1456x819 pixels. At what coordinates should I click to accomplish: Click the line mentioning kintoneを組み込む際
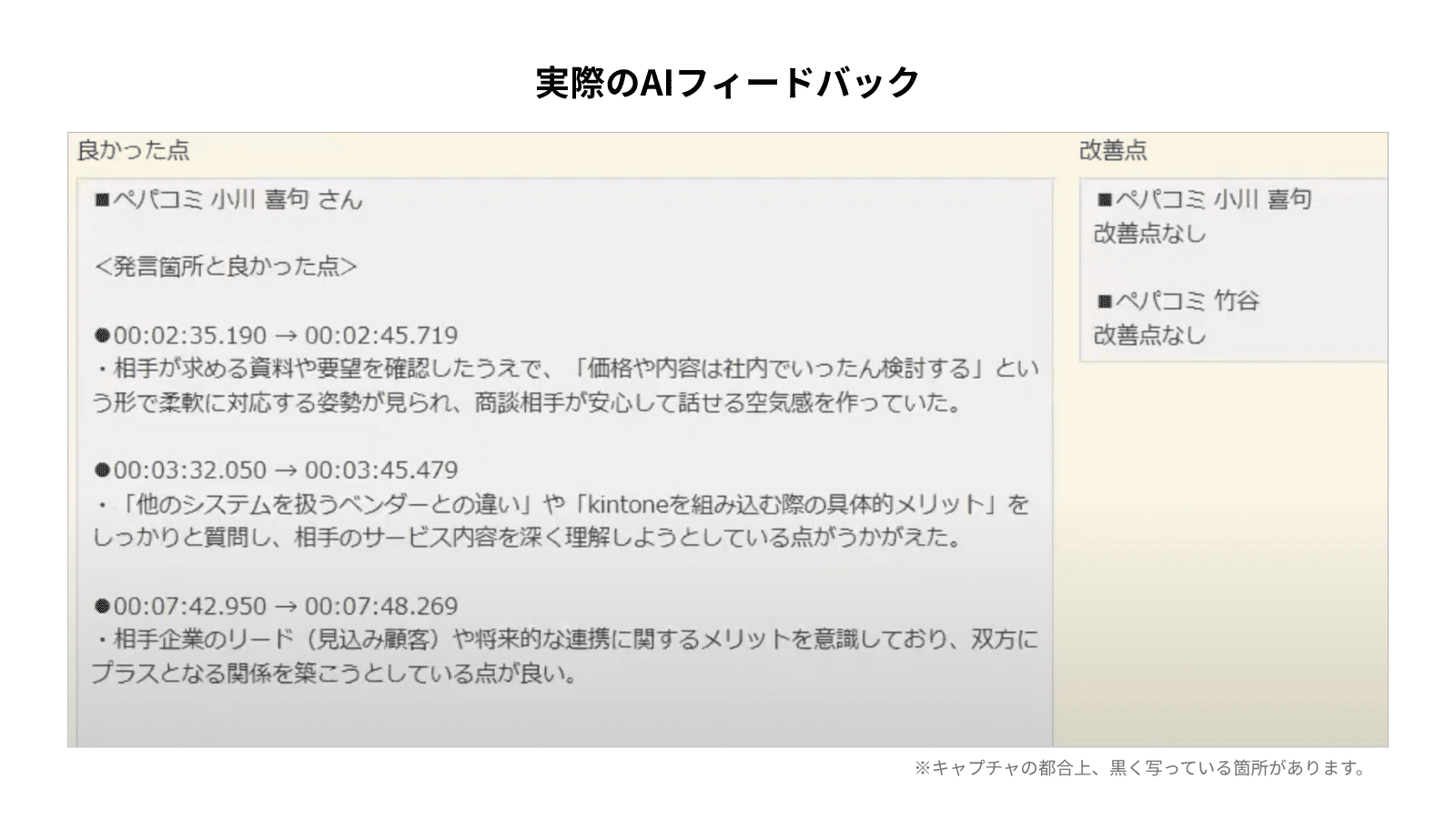click(x=561, y=504)
